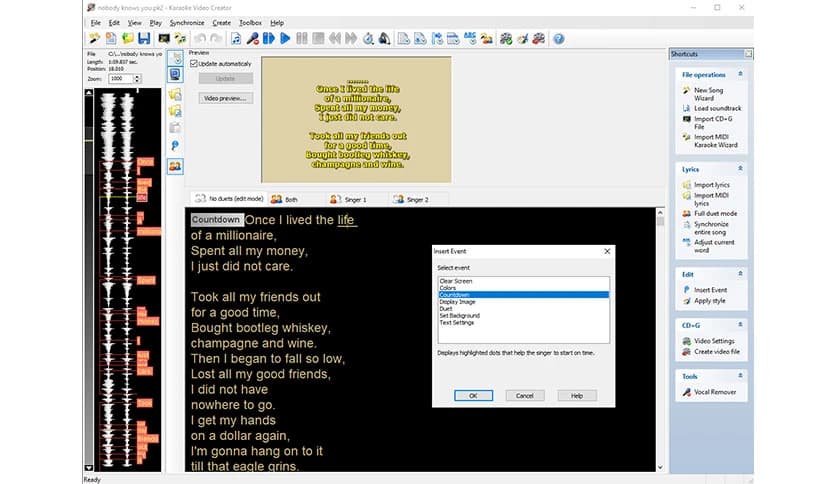Image resolution: width=836 pixels, height=484 pixels.
Task: Click the stop playback toolbar icon
Action: point(318,38)
